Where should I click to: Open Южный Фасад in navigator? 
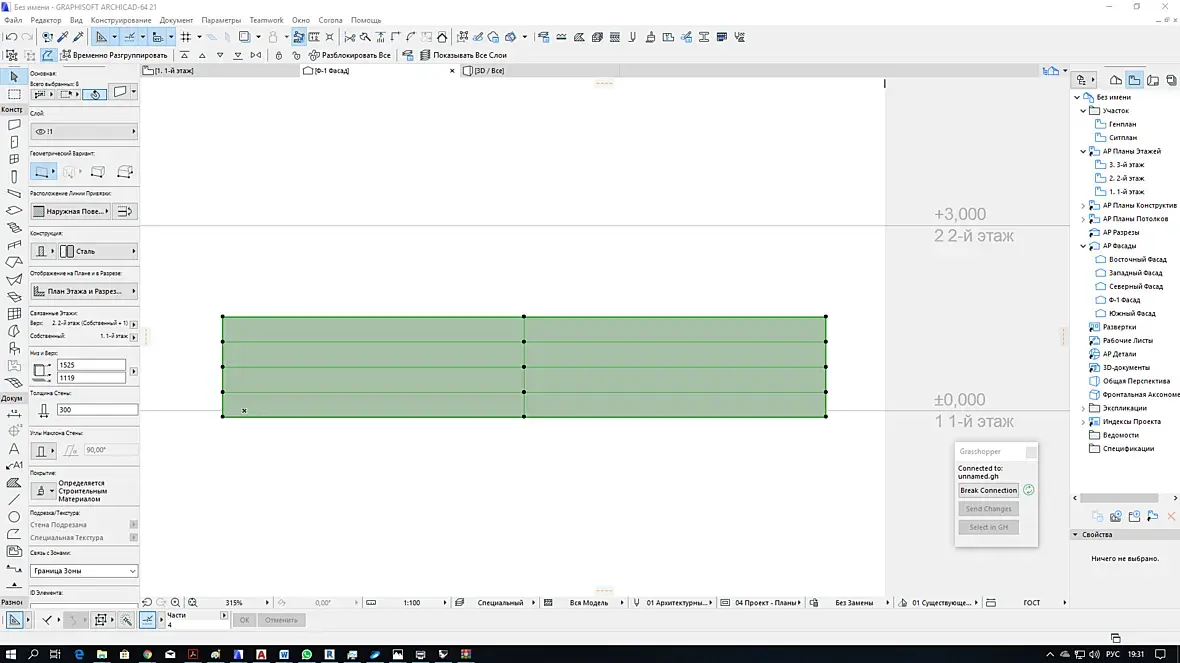[1132, 314]
